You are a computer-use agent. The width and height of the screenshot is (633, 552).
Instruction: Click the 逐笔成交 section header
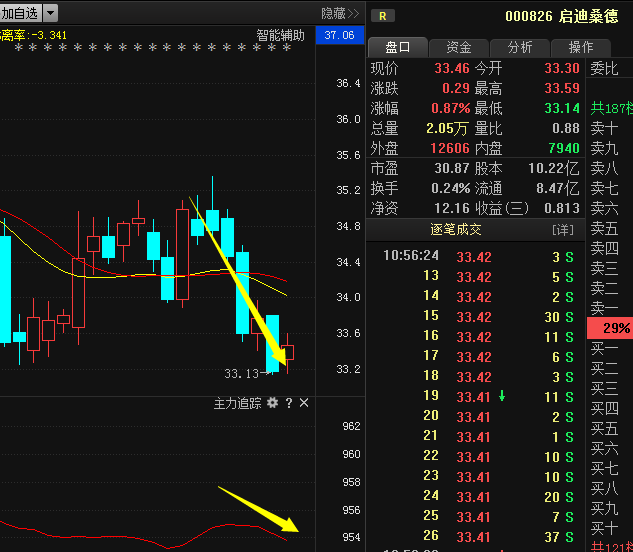click(x=455, y=230)
